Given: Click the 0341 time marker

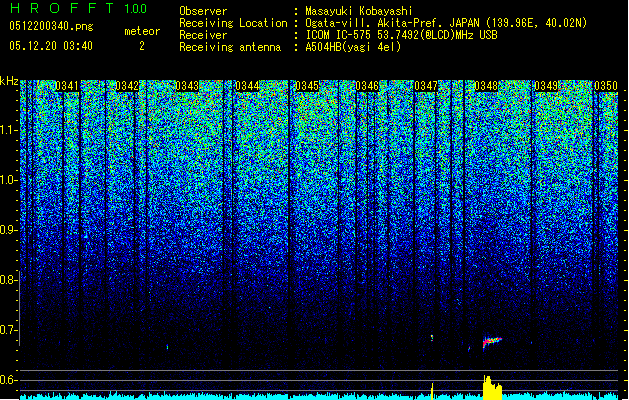Looking at the screenshot, I should click(x=67, y=86).
